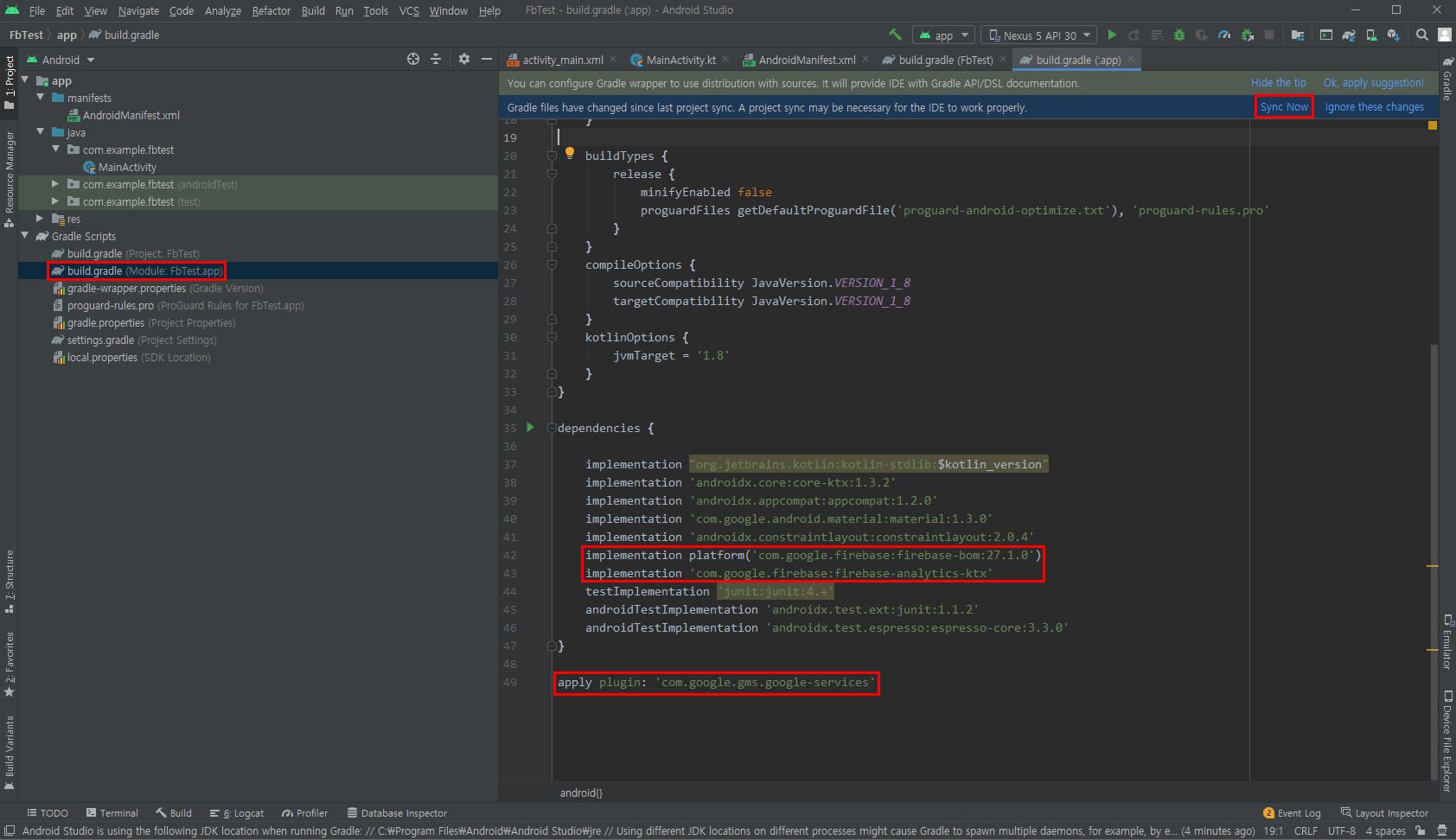
Task: Click Sync Now link
Action: 1284,107
